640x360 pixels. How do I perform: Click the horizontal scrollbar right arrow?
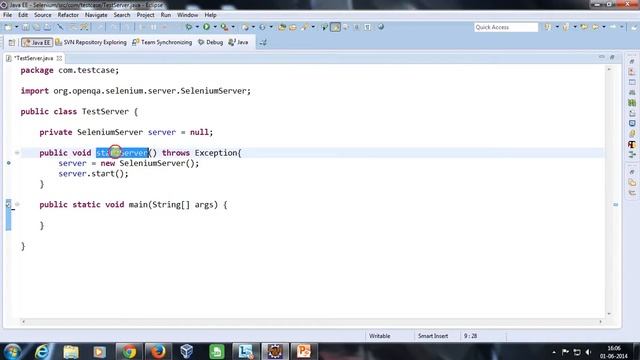click(600, 322)
